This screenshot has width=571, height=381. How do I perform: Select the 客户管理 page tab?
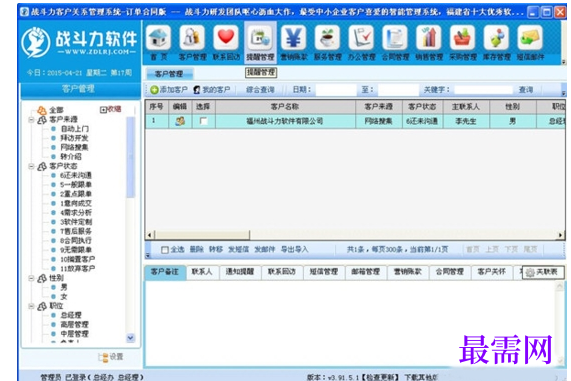(x=169, y=74)
